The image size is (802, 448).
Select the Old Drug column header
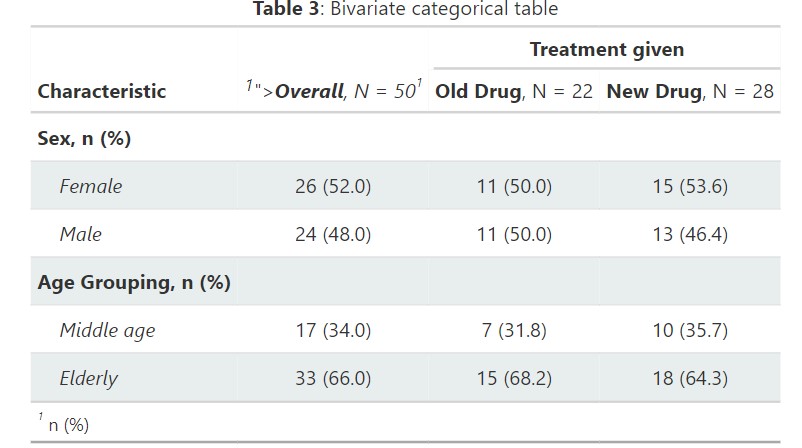[514, 92]
